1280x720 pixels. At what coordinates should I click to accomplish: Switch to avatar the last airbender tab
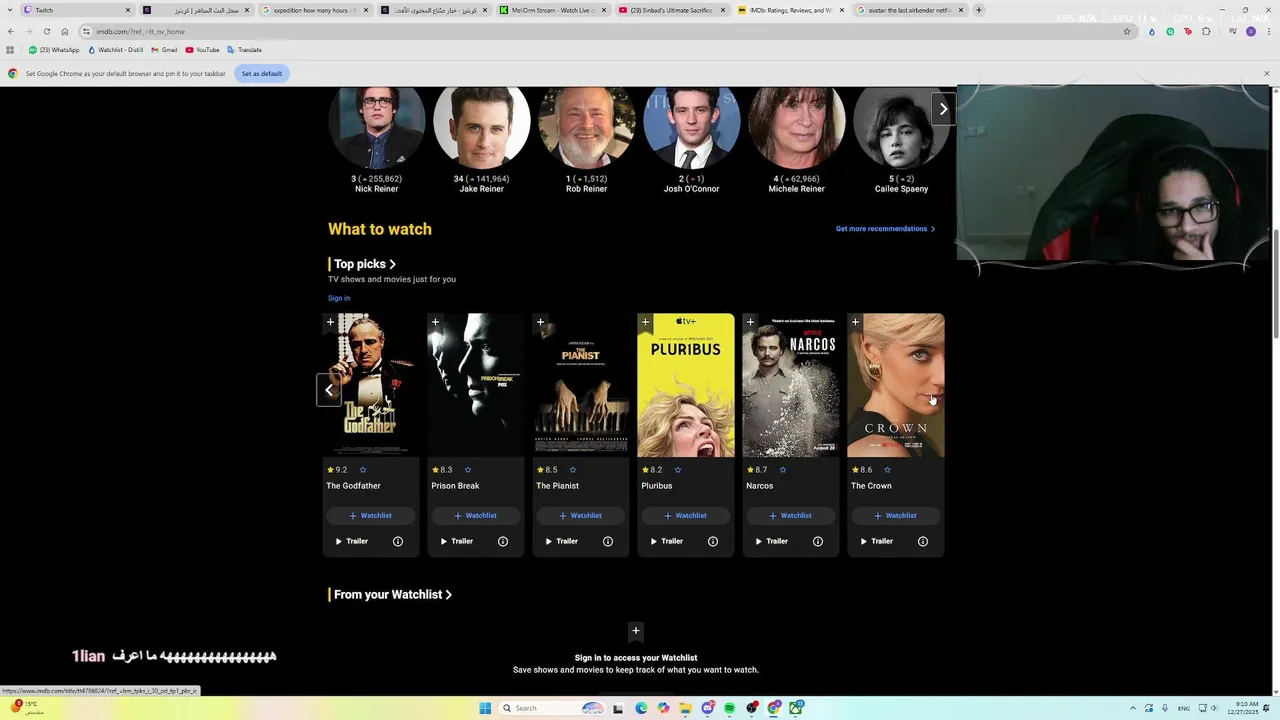coord(910,10)
